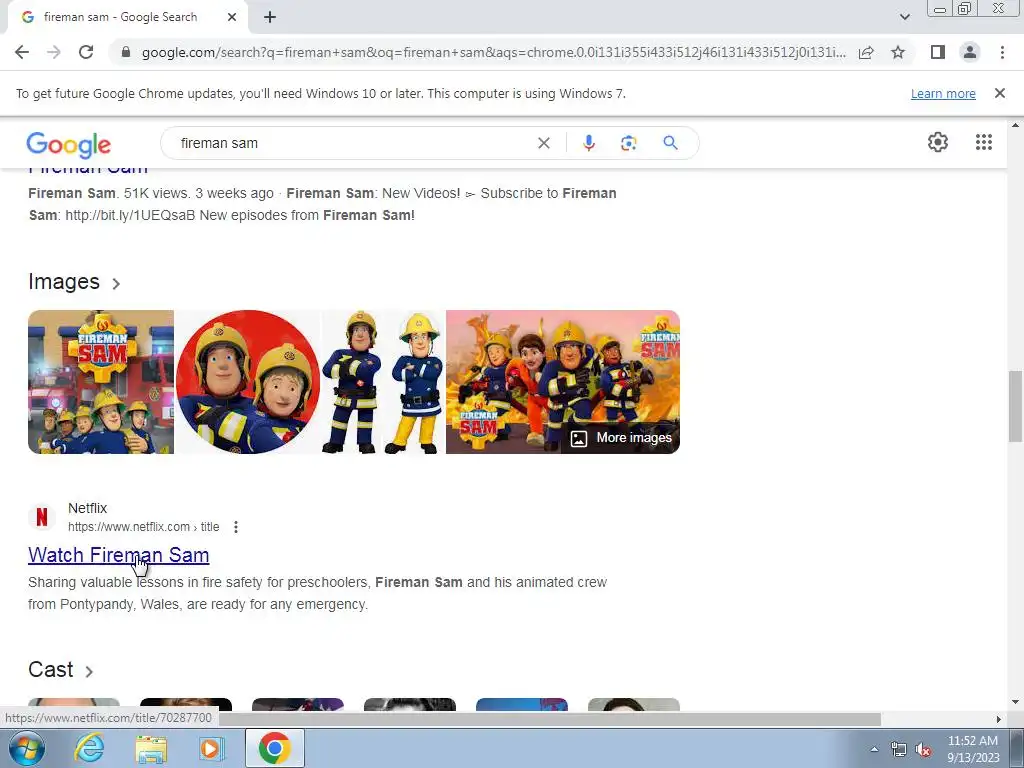Reload the current page
The height and width of the screenshot is (768, 1024).
tap(86, 52)
